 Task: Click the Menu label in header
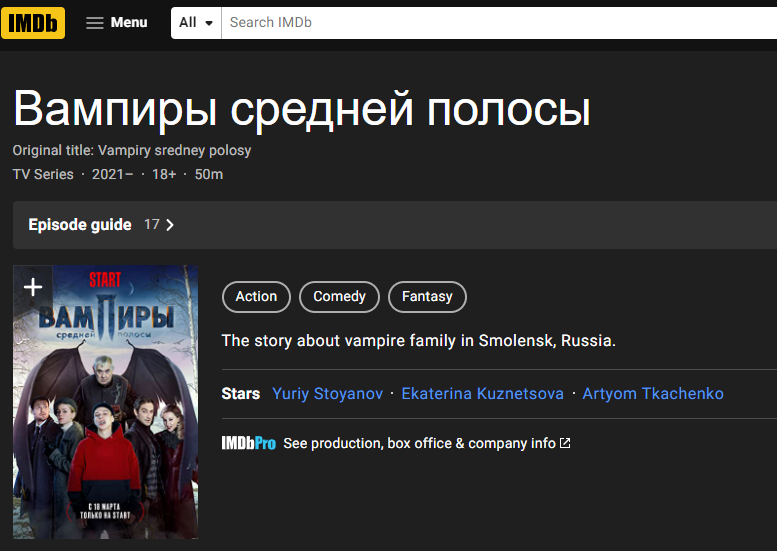tap(129, 22)
